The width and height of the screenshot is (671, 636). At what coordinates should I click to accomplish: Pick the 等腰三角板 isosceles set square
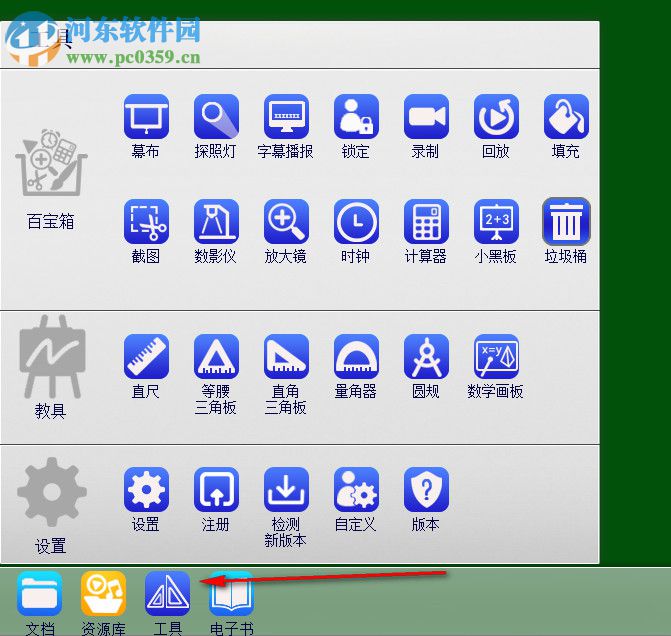pyautogui.click(x=216, y=357)
